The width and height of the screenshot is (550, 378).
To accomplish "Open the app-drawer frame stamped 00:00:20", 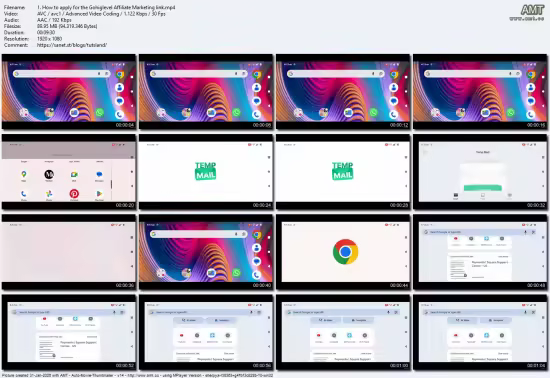I will click(x=69, y=172).
